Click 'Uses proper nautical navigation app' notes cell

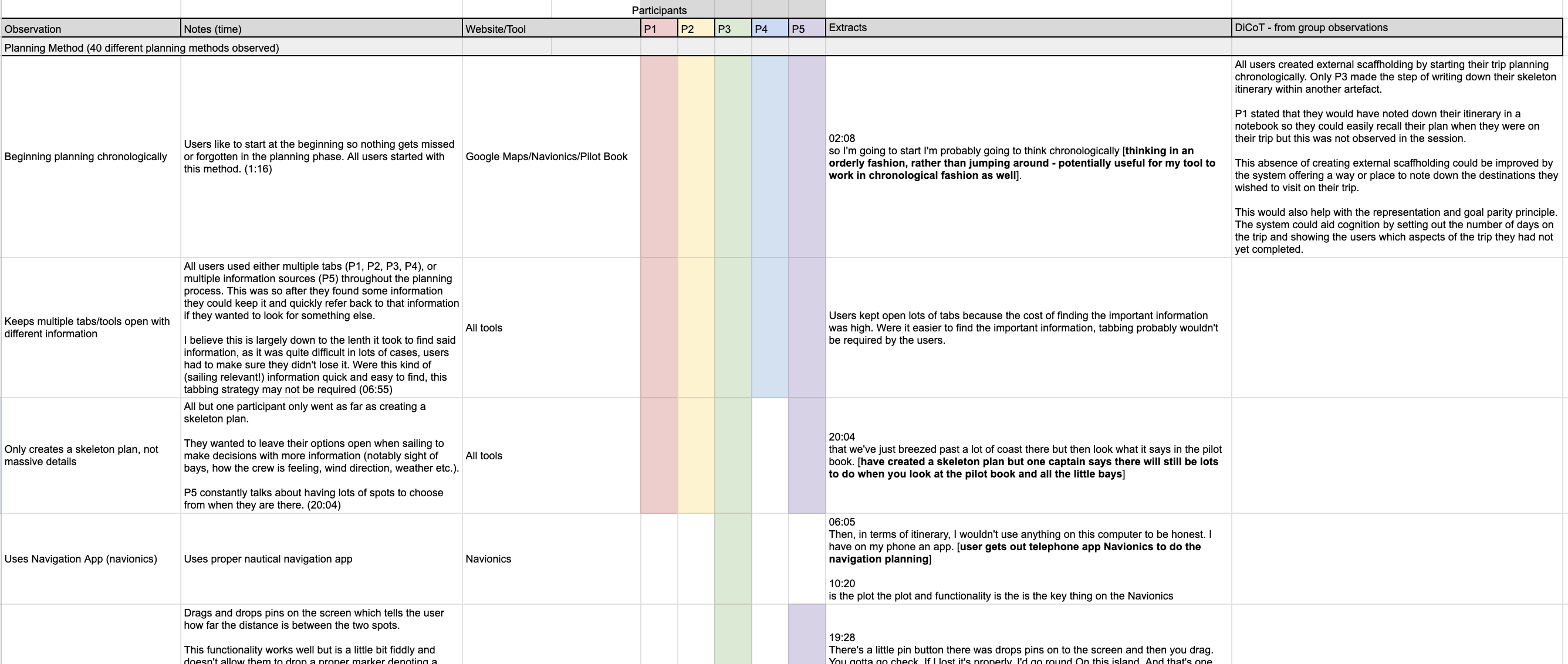[322, 560]
